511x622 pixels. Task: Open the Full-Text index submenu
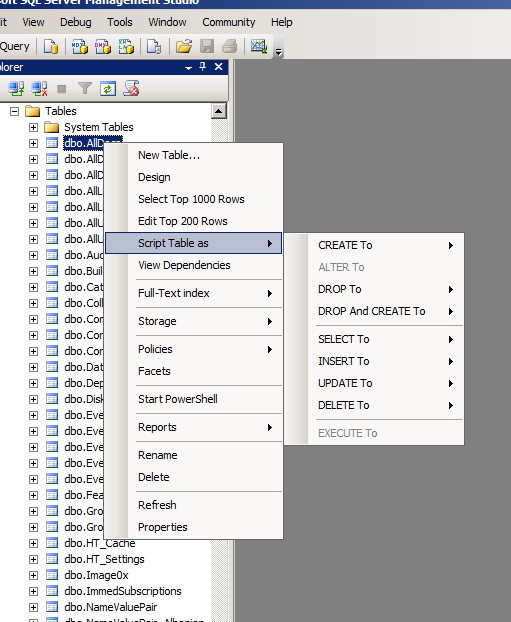pos(194,293)
